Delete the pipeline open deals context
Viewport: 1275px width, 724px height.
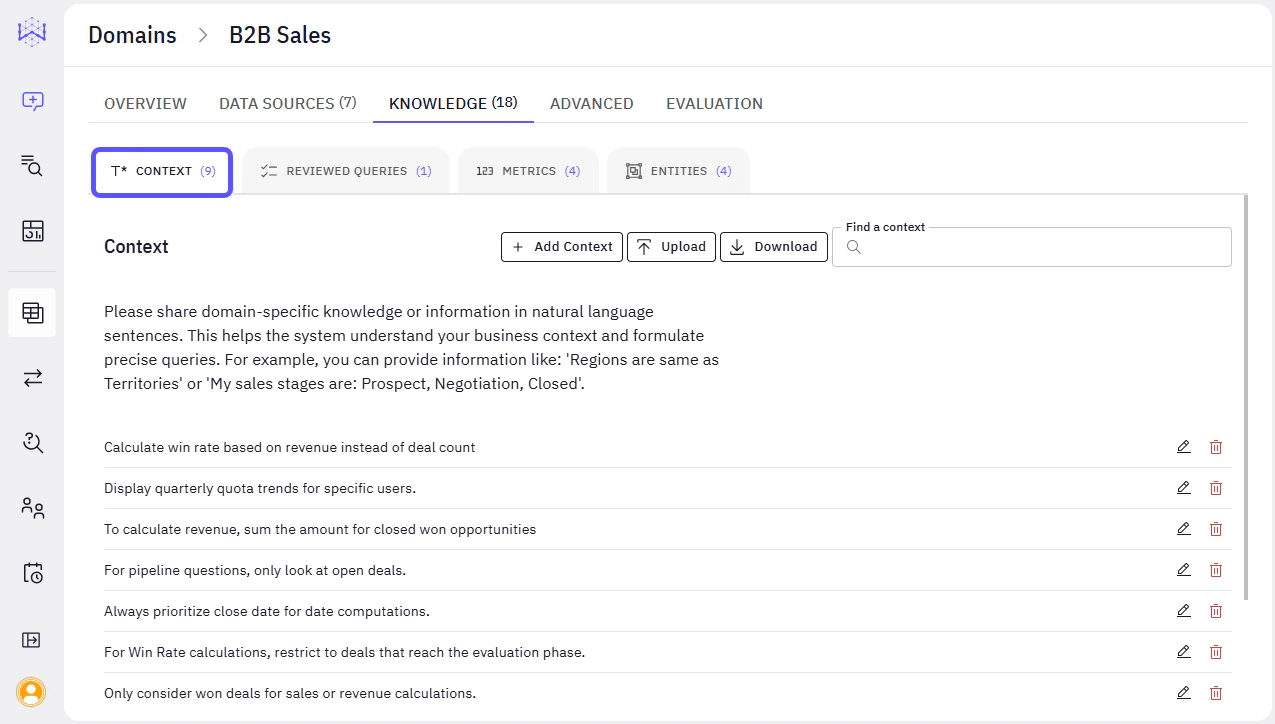(1216, 569)
